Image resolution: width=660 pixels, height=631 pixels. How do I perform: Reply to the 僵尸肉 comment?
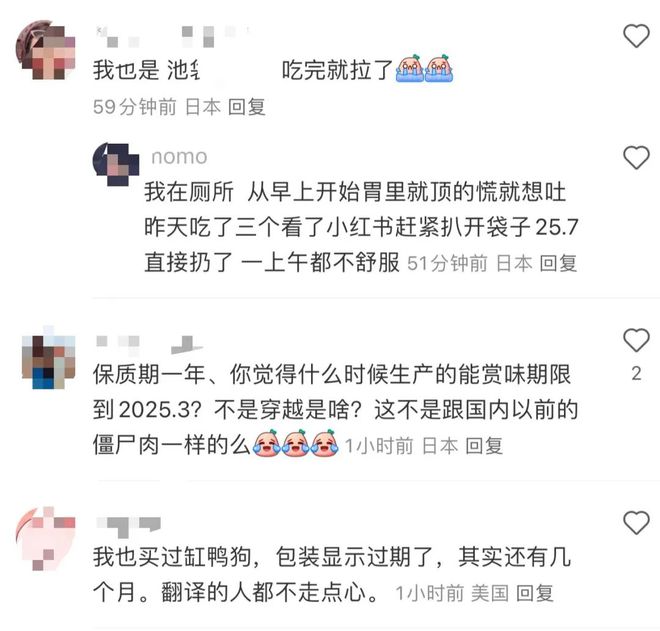point(484,445)
